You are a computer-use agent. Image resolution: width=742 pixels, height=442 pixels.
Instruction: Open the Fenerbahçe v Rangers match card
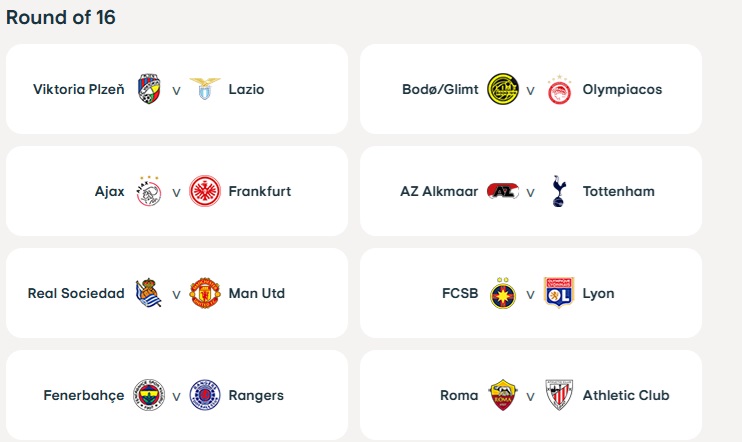pyautogui.click(x=177, y=395)
